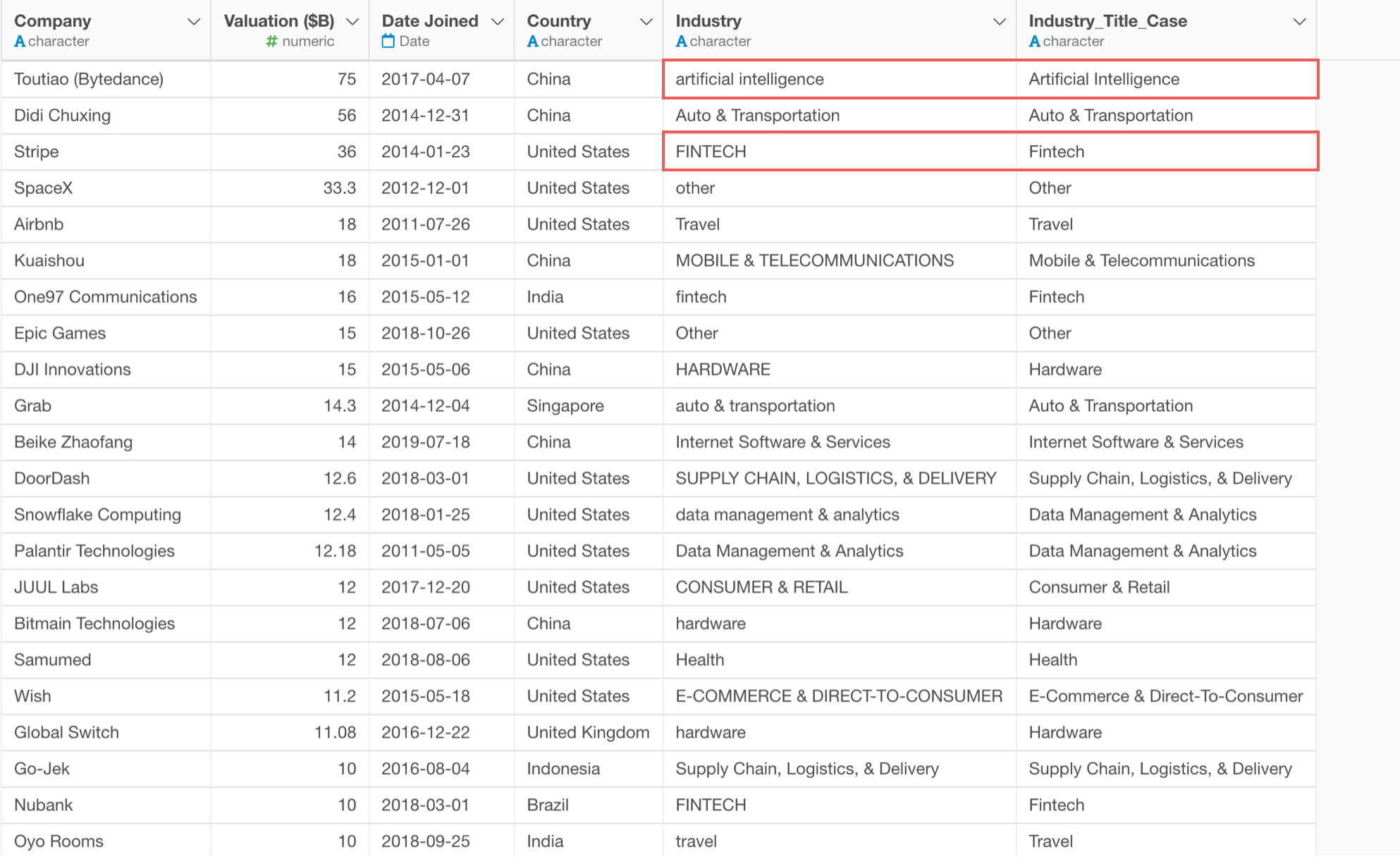Viewport: 1400px width, 866px height.
Task: Click the Samumed company cell
Action: 106,660
